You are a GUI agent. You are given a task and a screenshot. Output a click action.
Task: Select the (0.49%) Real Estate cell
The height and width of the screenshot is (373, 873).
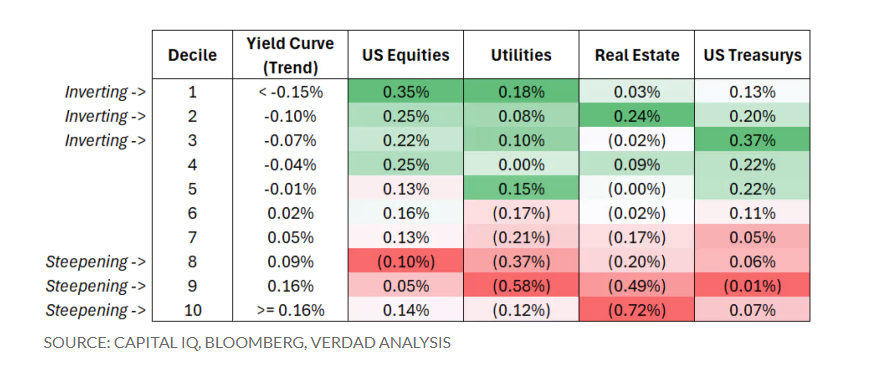click(637, 285)
